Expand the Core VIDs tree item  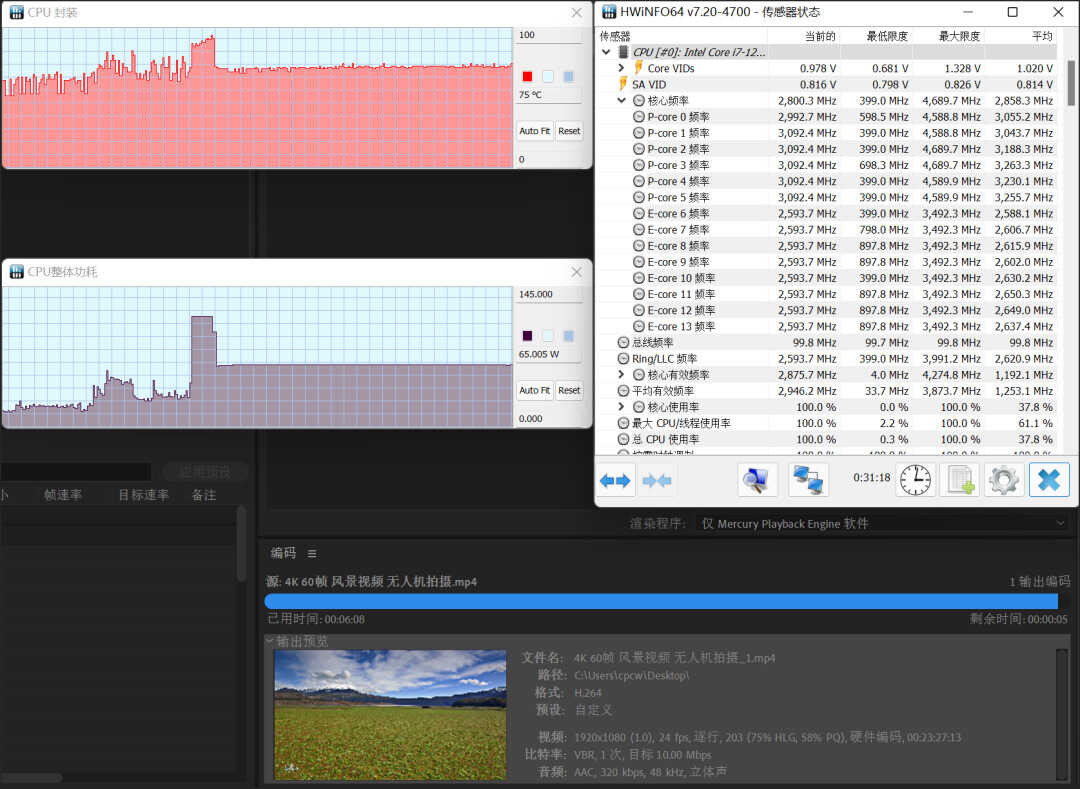pos(621,68)
